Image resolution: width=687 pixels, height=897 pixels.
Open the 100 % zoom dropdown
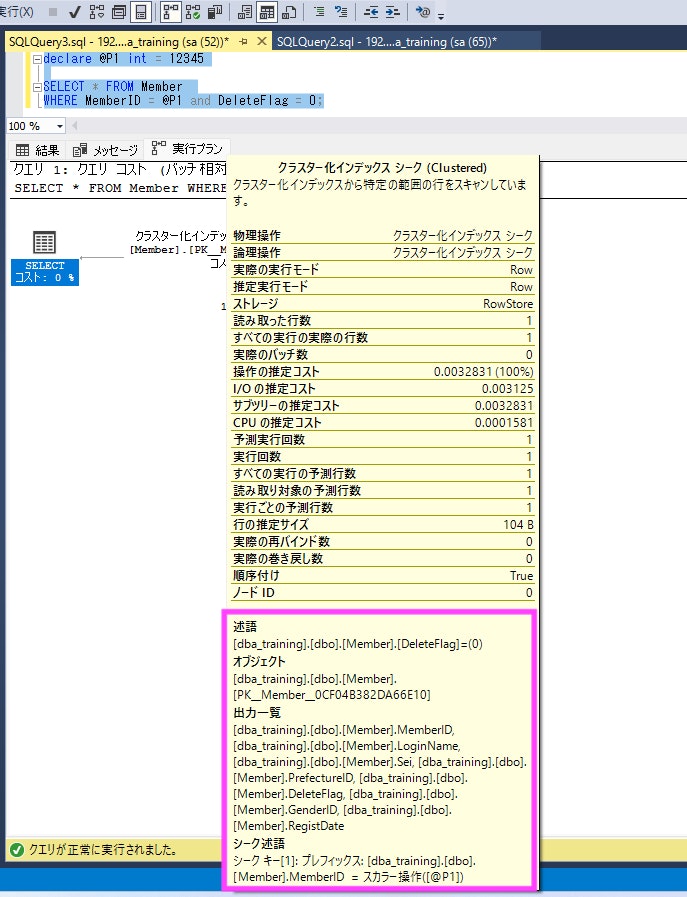click(59, 126)
